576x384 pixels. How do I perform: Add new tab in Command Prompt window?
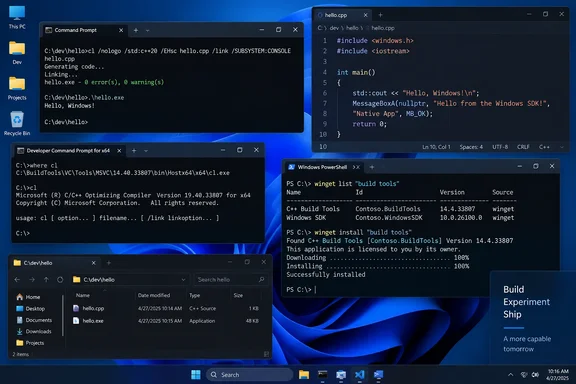click(136, 30)
